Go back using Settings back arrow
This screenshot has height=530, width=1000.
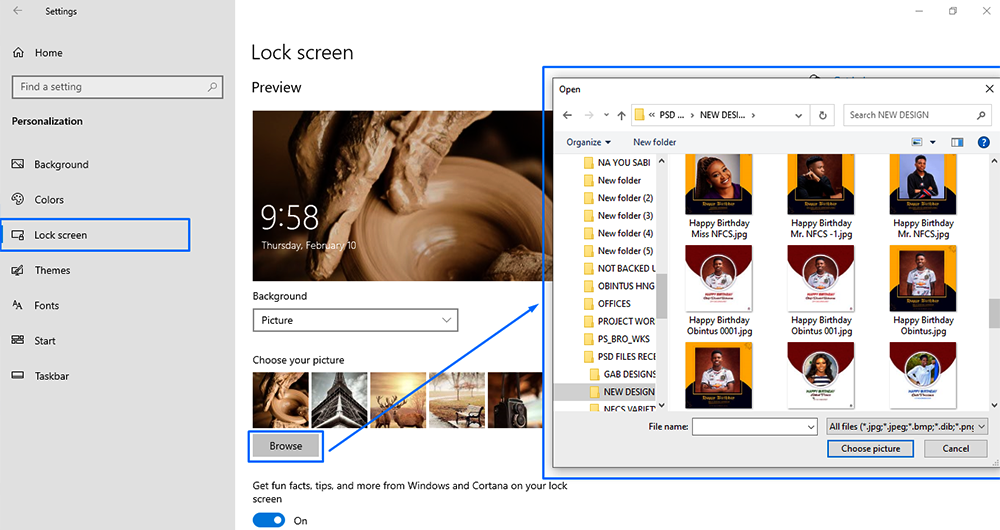pos(17,11)
